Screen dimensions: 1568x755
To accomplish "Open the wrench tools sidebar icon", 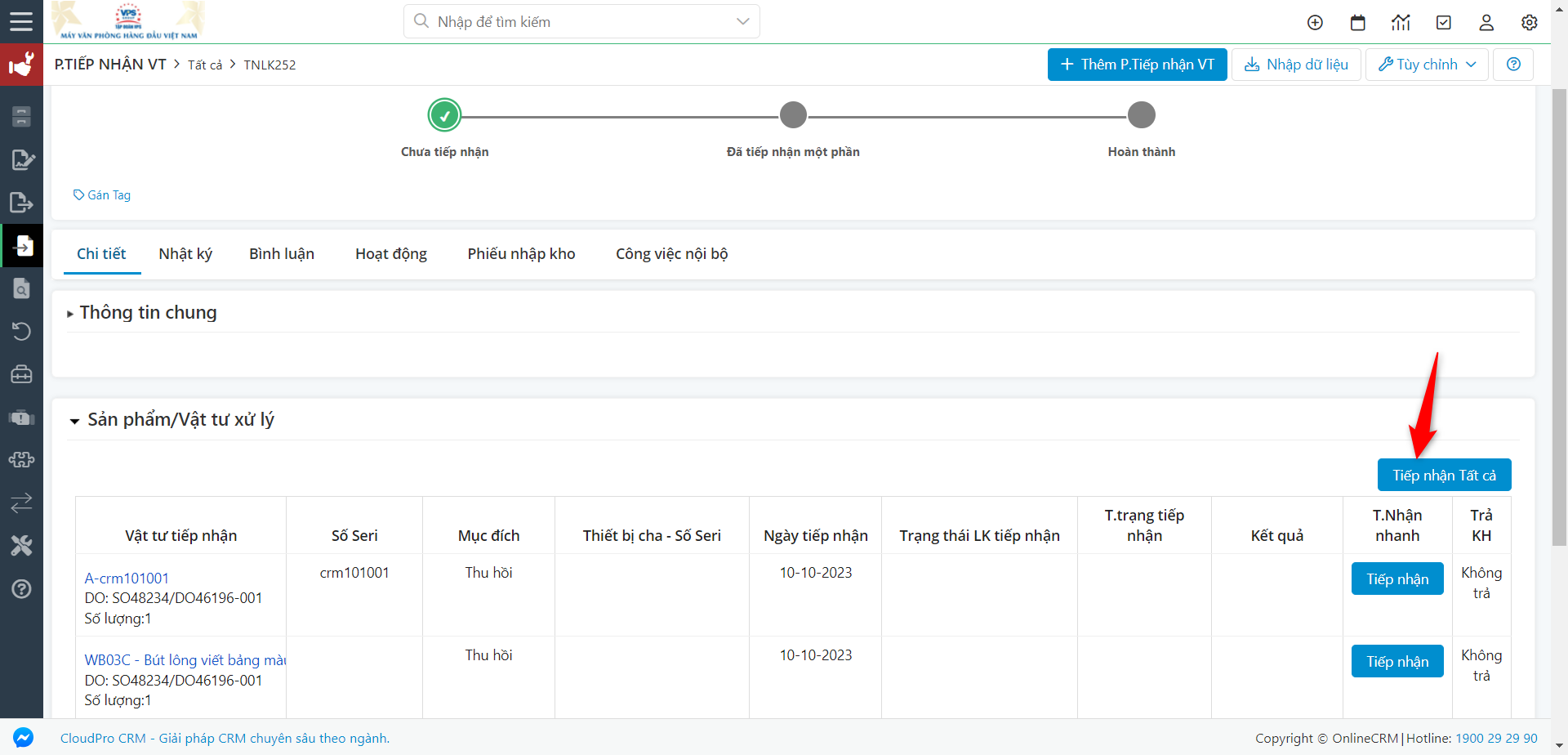I will (21, 546).
